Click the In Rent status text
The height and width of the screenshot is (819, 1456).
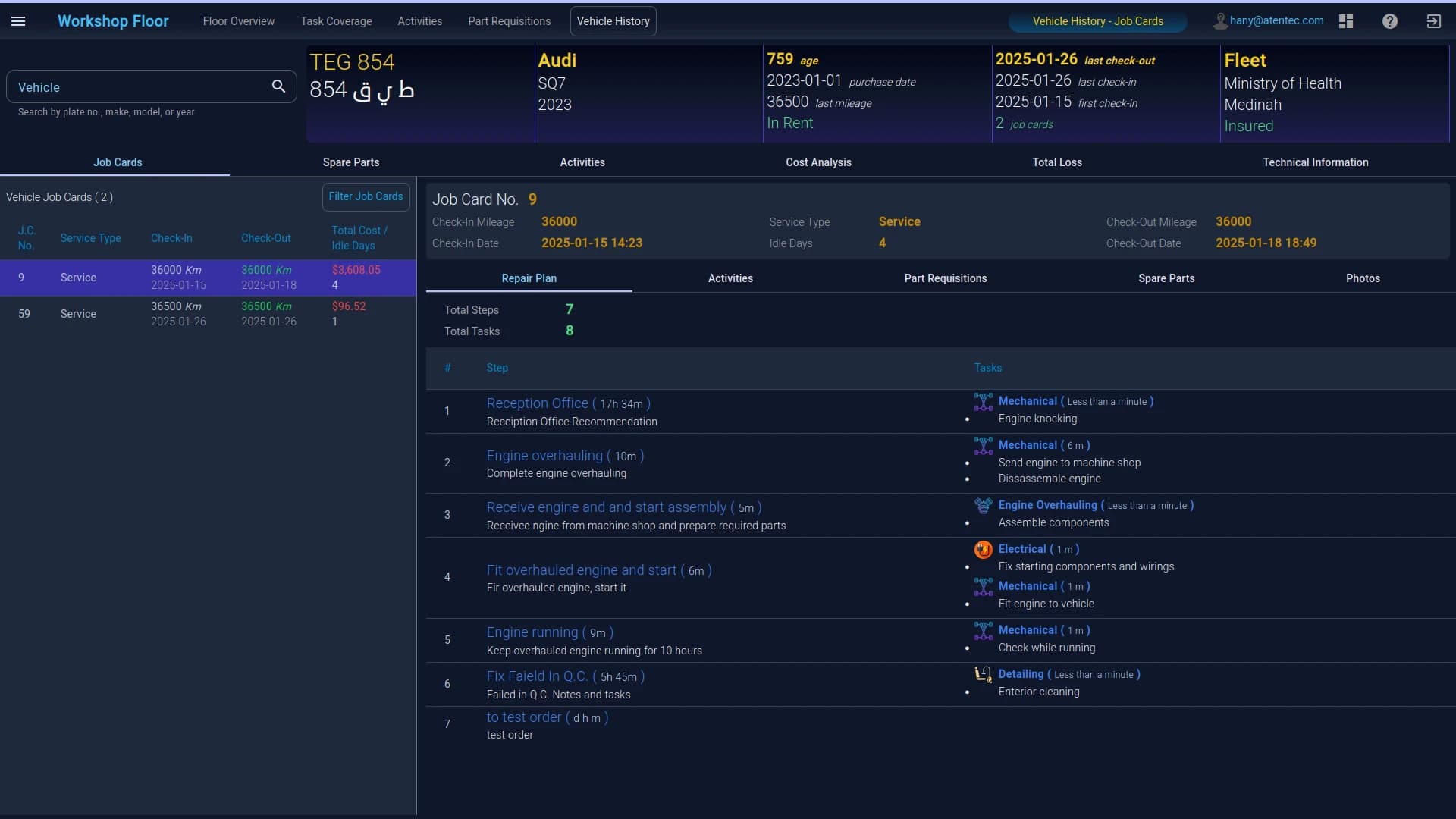(789, 123)
